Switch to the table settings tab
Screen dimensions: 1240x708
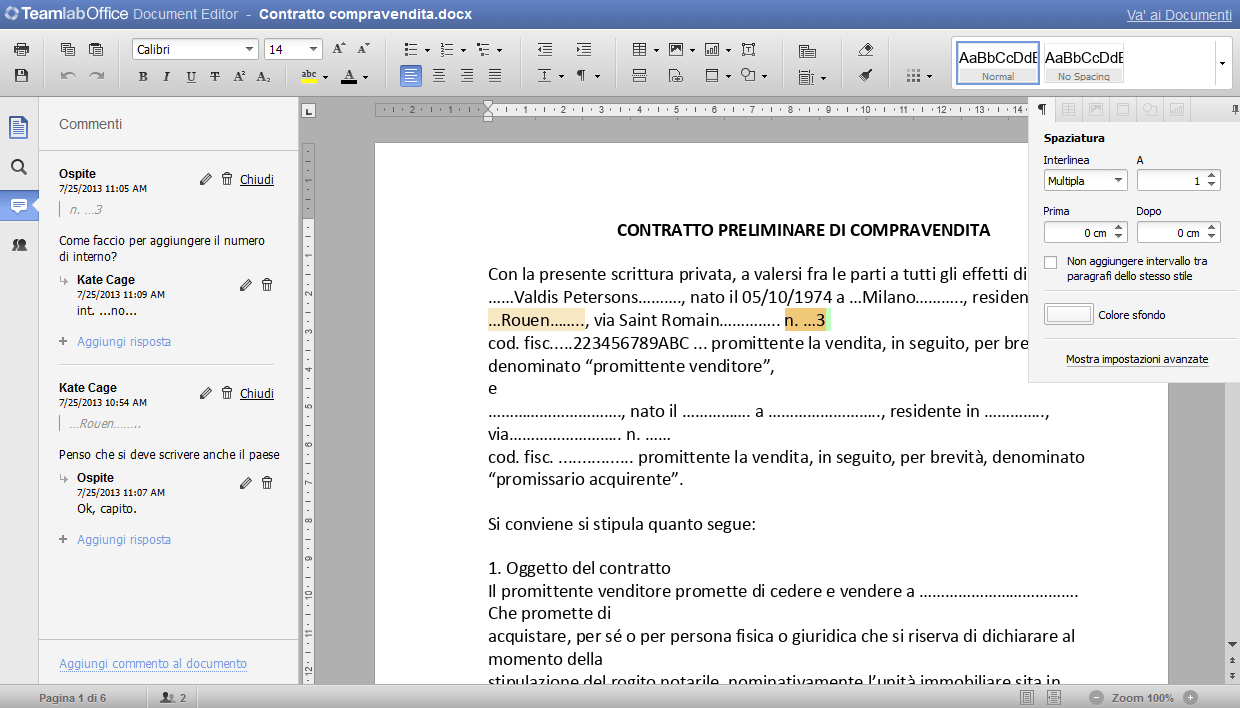1069,108
